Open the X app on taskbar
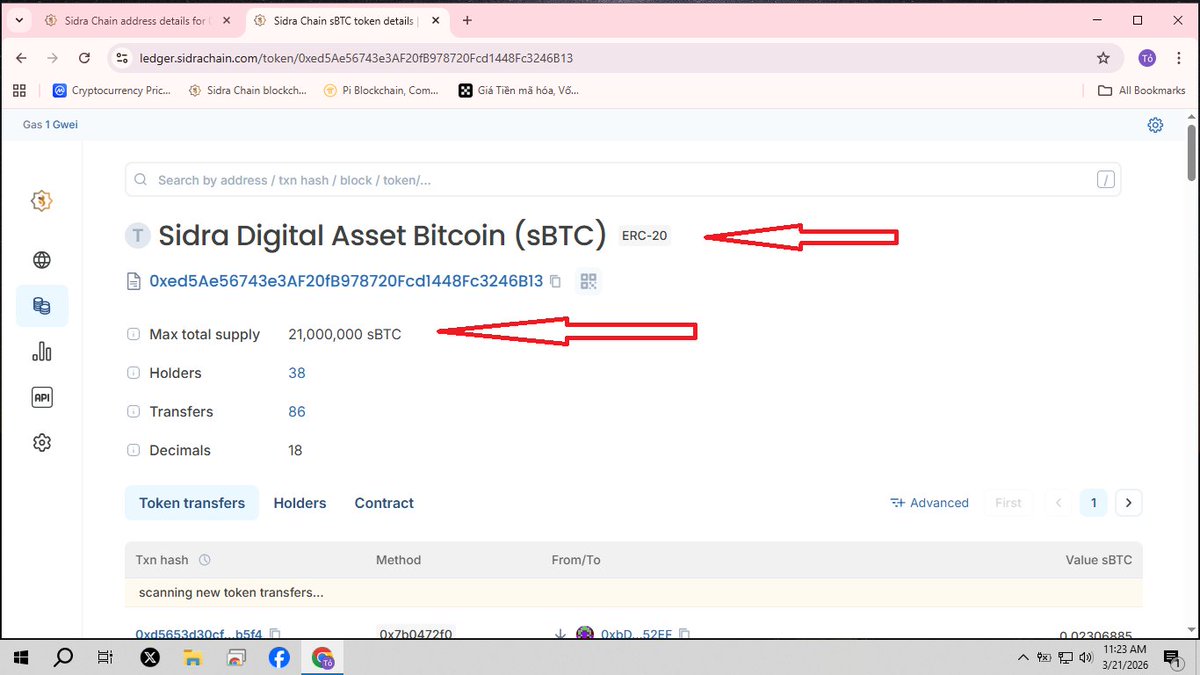This screenshot has width=1200, height=675. tap(150, 657)
